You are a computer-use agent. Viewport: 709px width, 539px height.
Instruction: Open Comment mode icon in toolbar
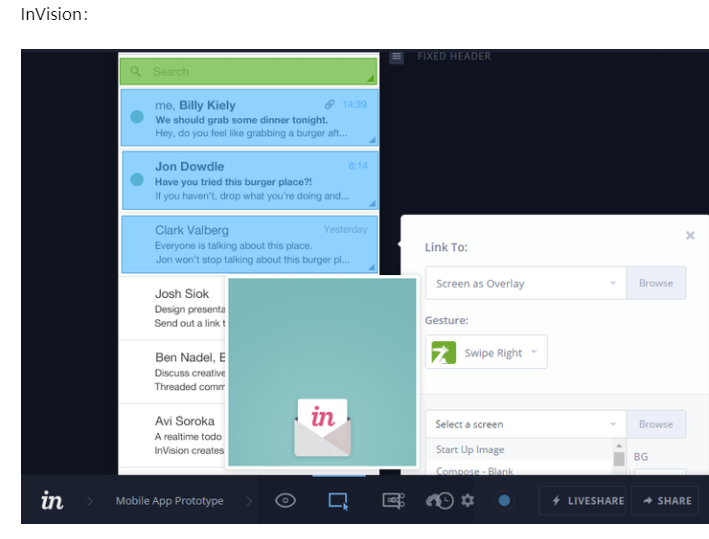click(x=393, y=501)
